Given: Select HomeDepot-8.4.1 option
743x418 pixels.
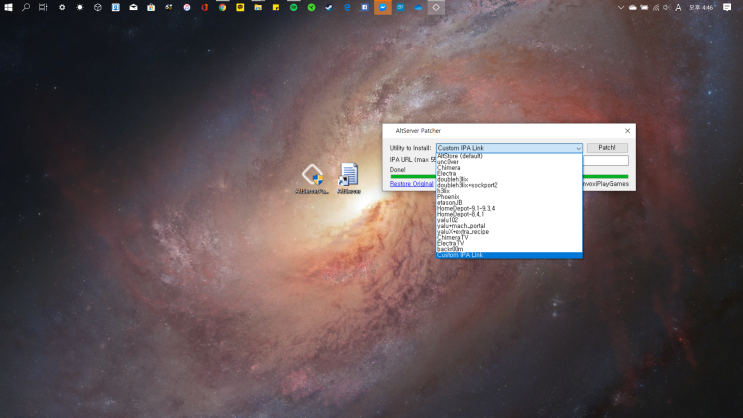Looking at the screenshot, I should coord(509,214).
